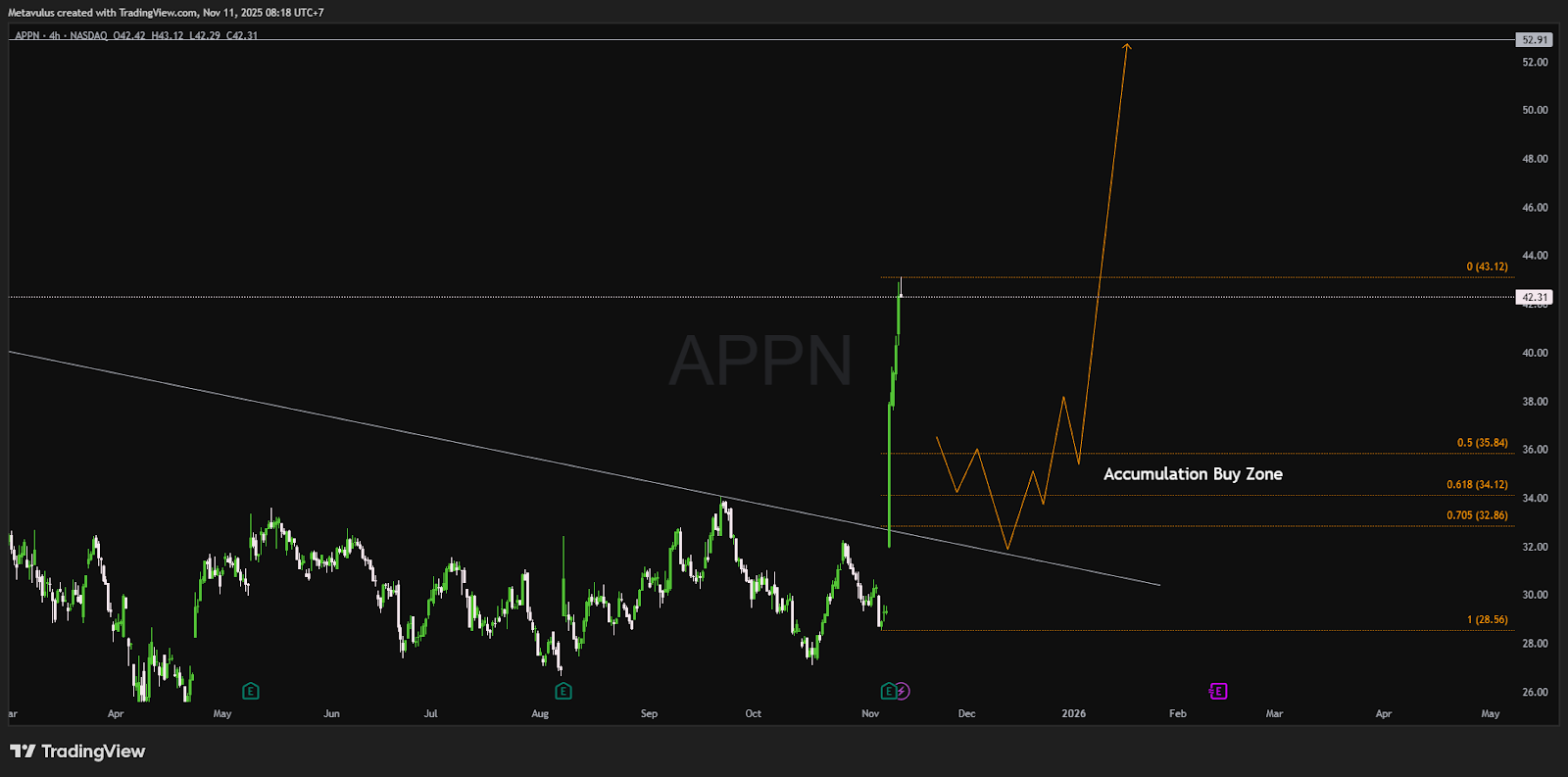The width and height of the screenshot is (1568, 777).
Task: Click the 52.91 target price label
Action: pyautogui.click(x=1534, y=40)
